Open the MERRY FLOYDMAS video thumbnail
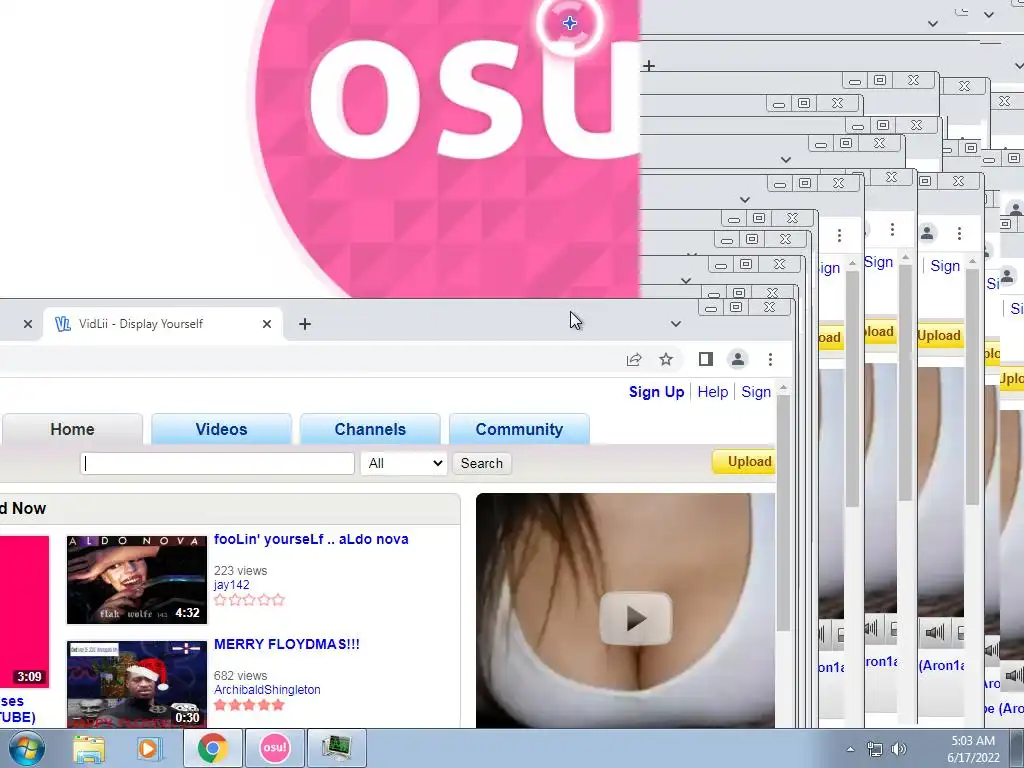Screen dimensions: 1024x768 [x=136, y=684]
